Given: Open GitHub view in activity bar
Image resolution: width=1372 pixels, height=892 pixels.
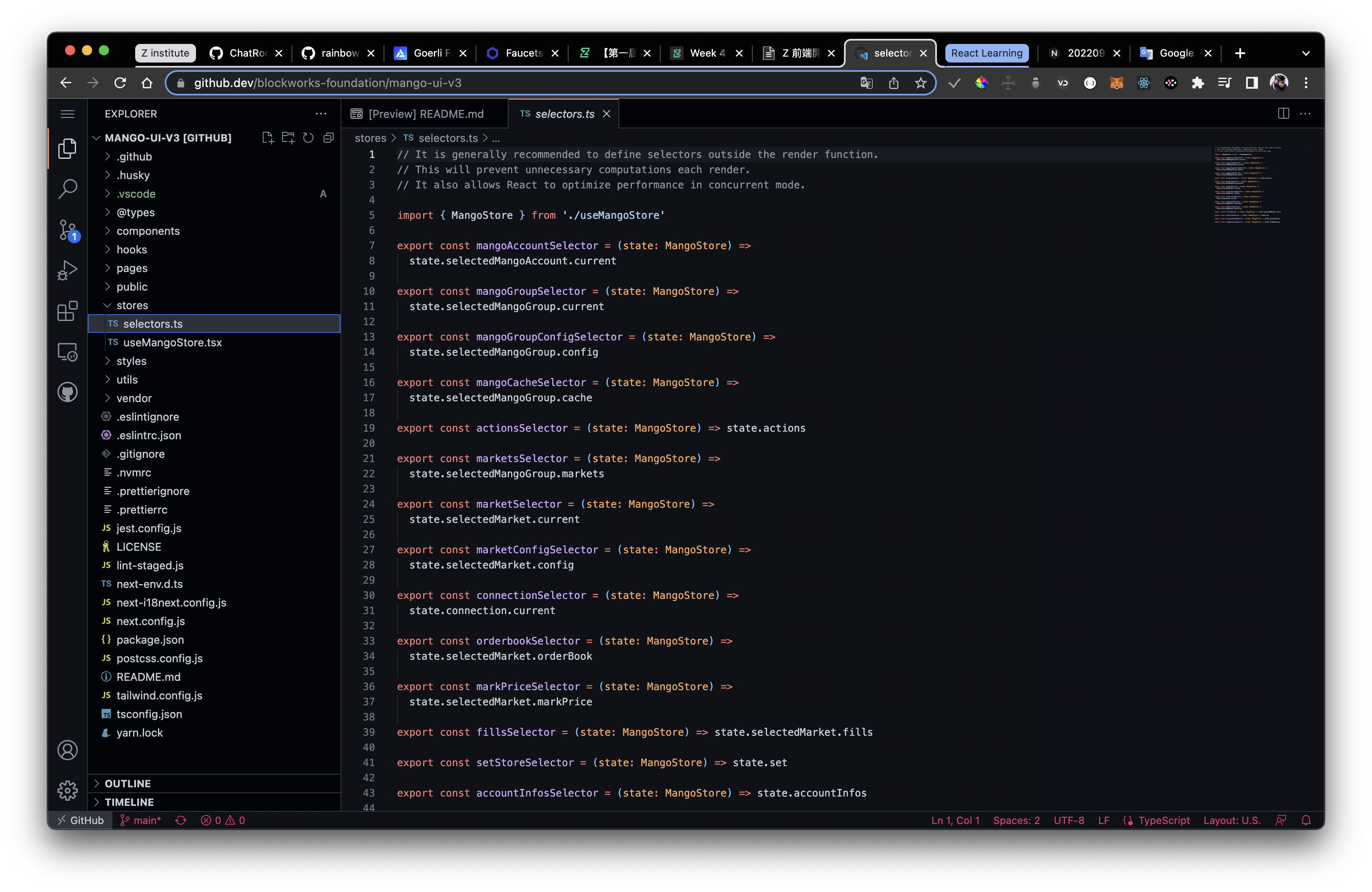Looking at the screenshot, I should pos(68,392).
